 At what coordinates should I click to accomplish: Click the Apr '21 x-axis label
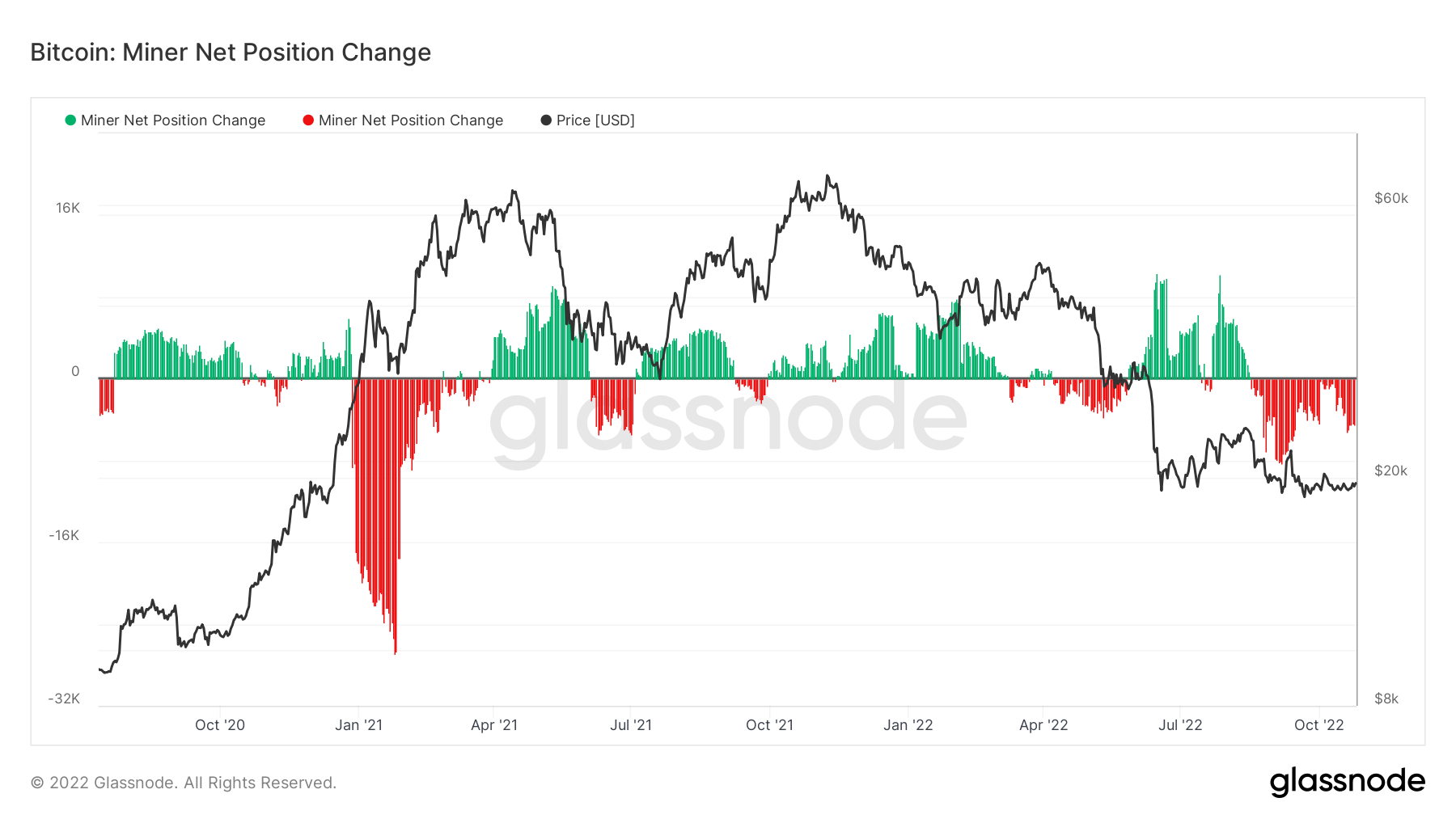494,725
